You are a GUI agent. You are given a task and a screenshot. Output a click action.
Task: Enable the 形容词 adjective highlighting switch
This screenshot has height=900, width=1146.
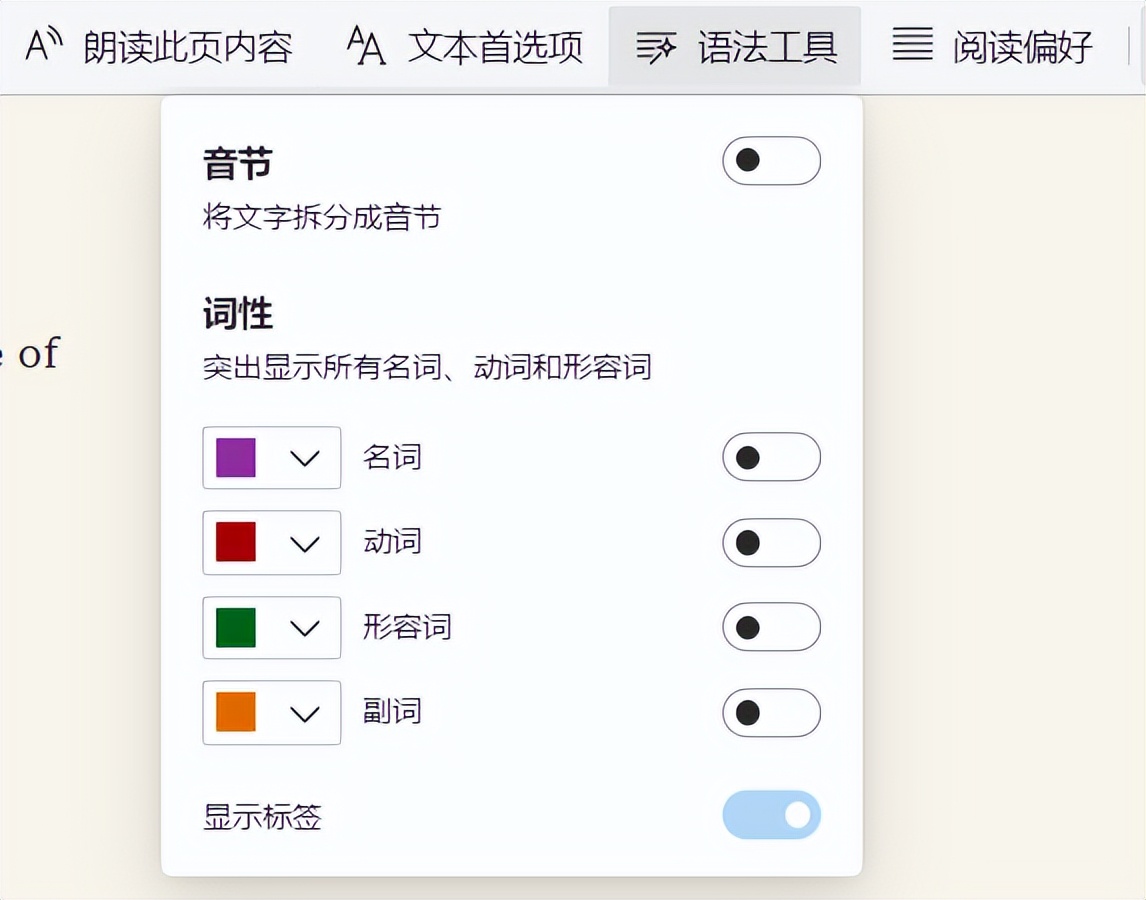[771, 628]
